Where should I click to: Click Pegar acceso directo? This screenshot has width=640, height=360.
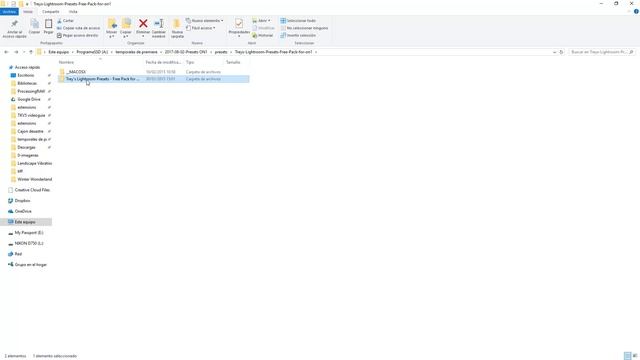click(78, 36)
